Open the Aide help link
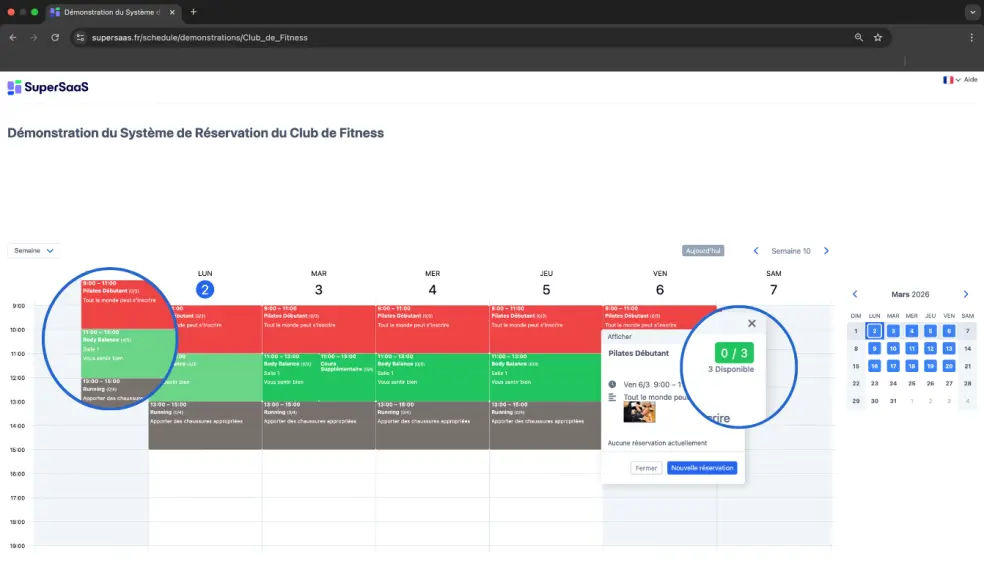 [970, 79]
